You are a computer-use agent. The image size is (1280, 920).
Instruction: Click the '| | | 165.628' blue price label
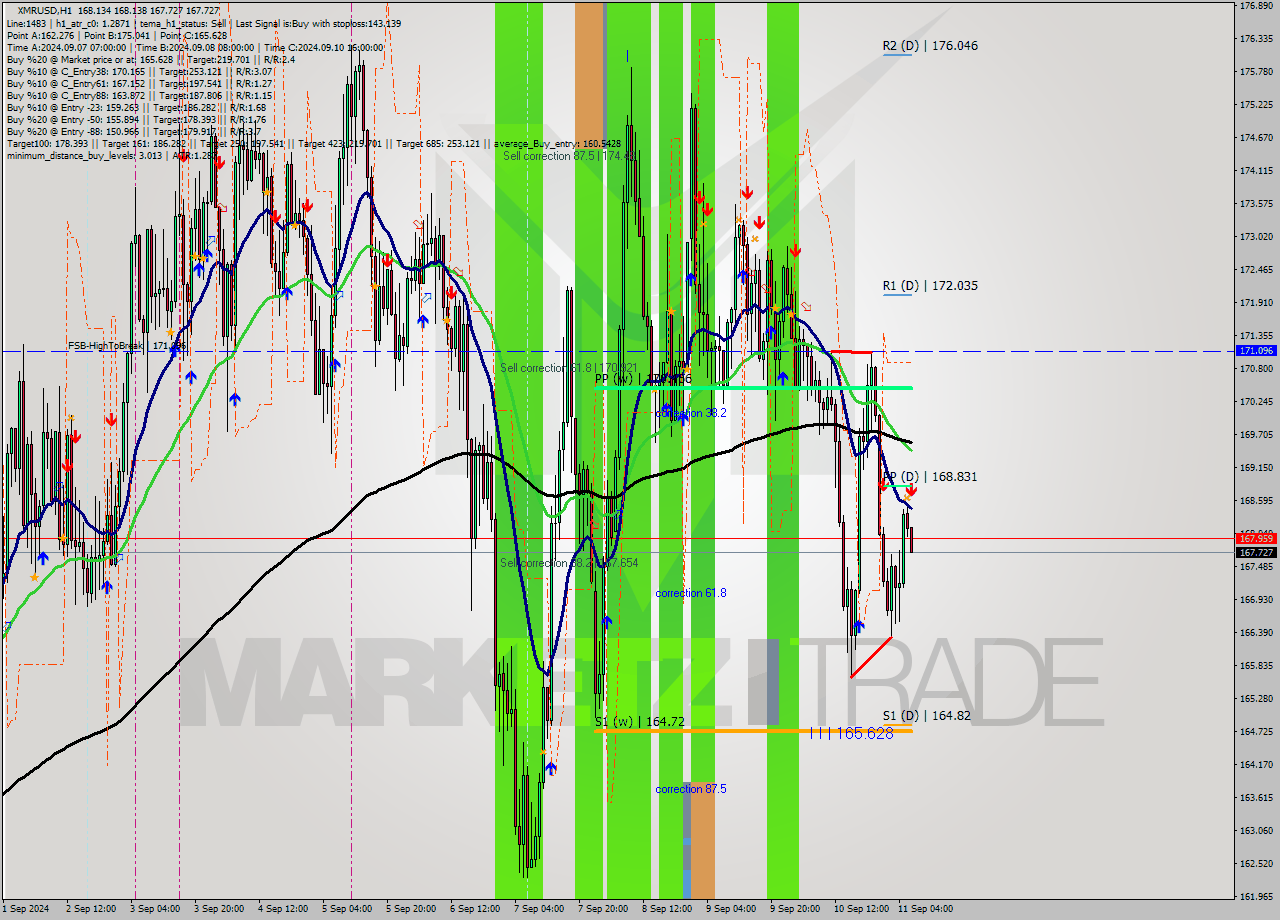coord(851,733)
